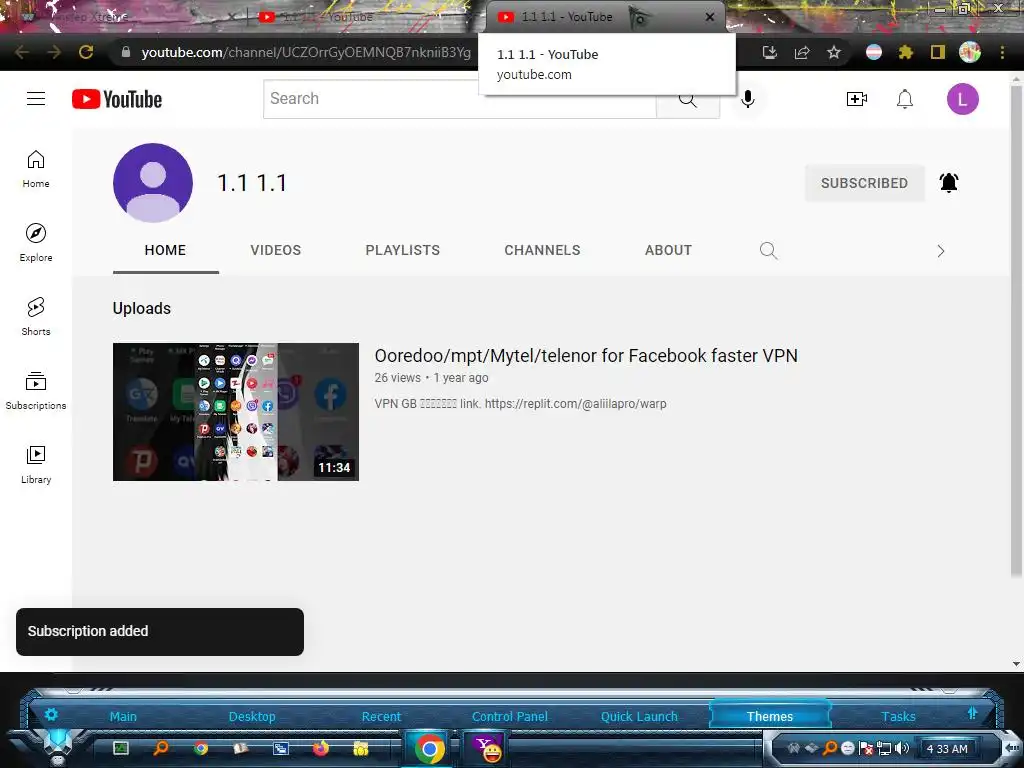1024x768 pixels.
Task: Switch to the PLAYLISTS channel tab
Action: coord(402,250)
